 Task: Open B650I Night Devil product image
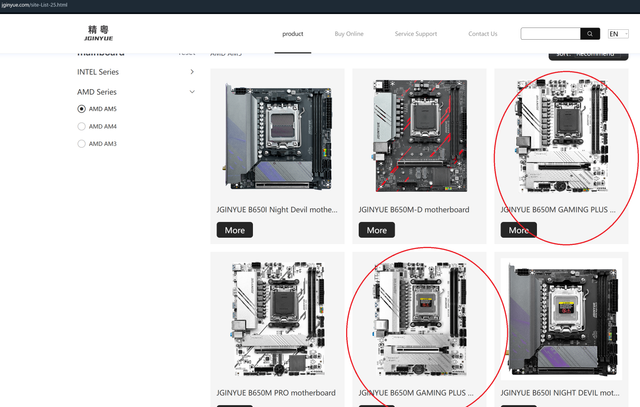click(279, 136)
